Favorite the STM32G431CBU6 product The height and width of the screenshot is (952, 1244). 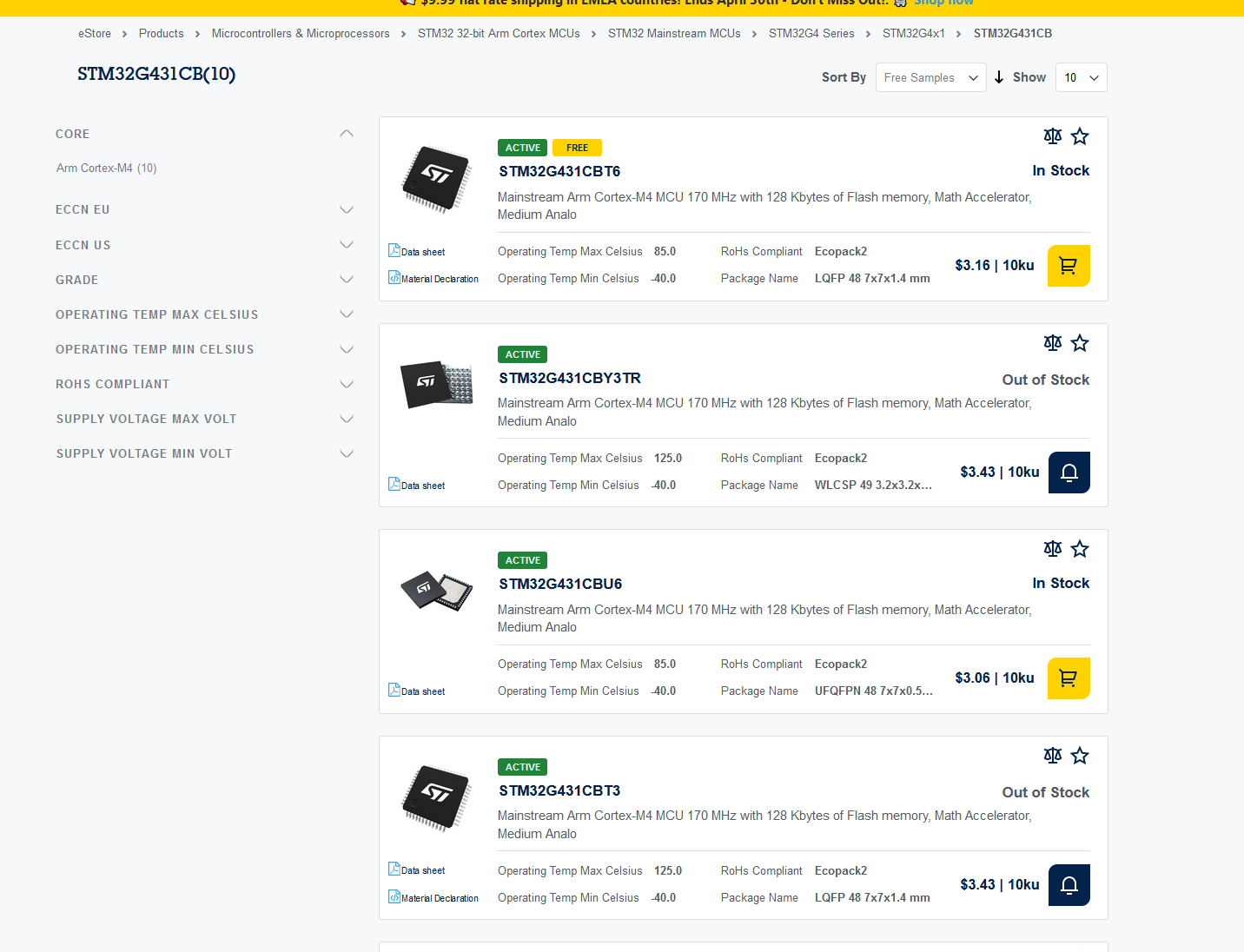coord(1080,549)
